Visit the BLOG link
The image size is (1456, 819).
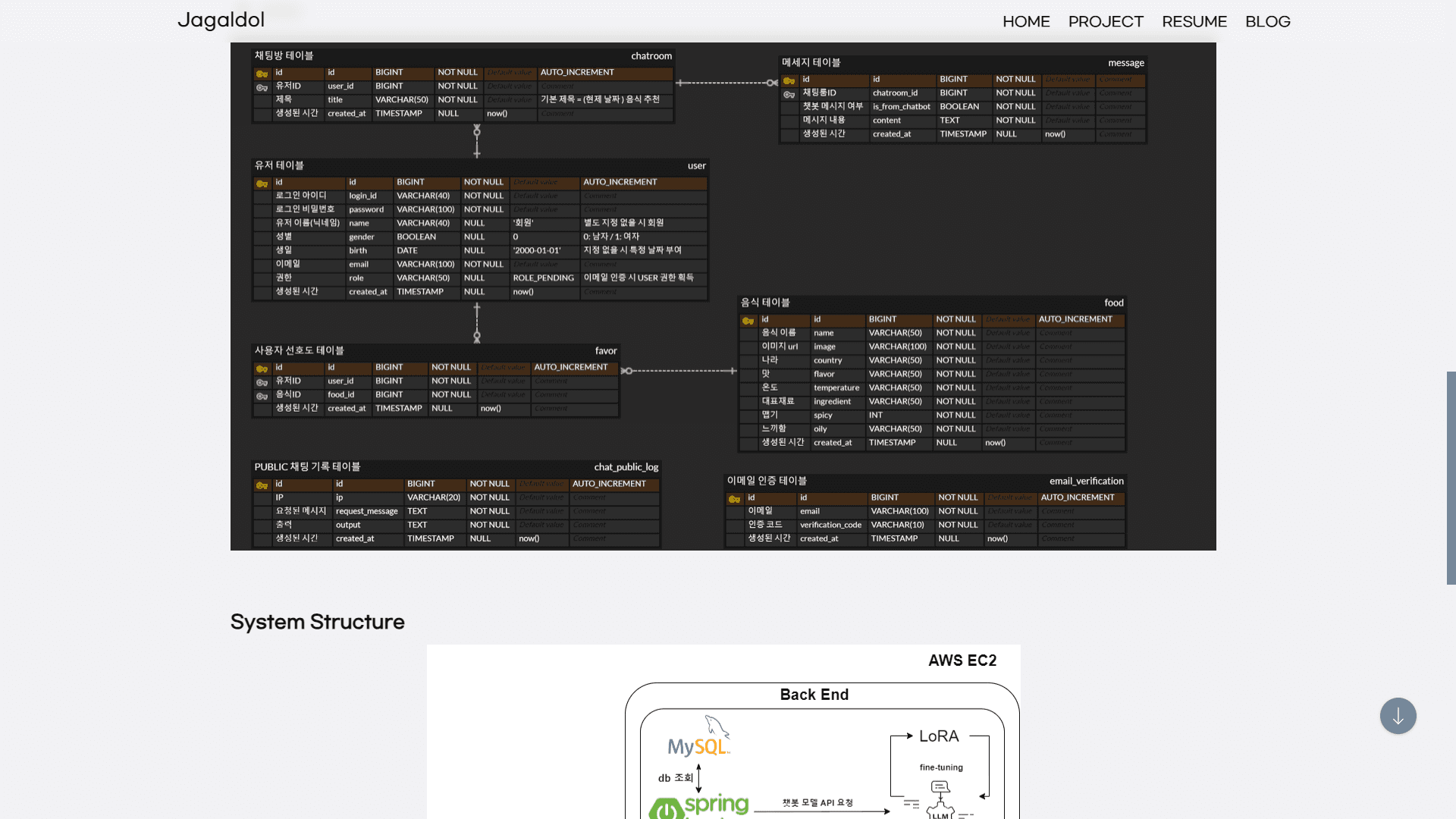1268,22
